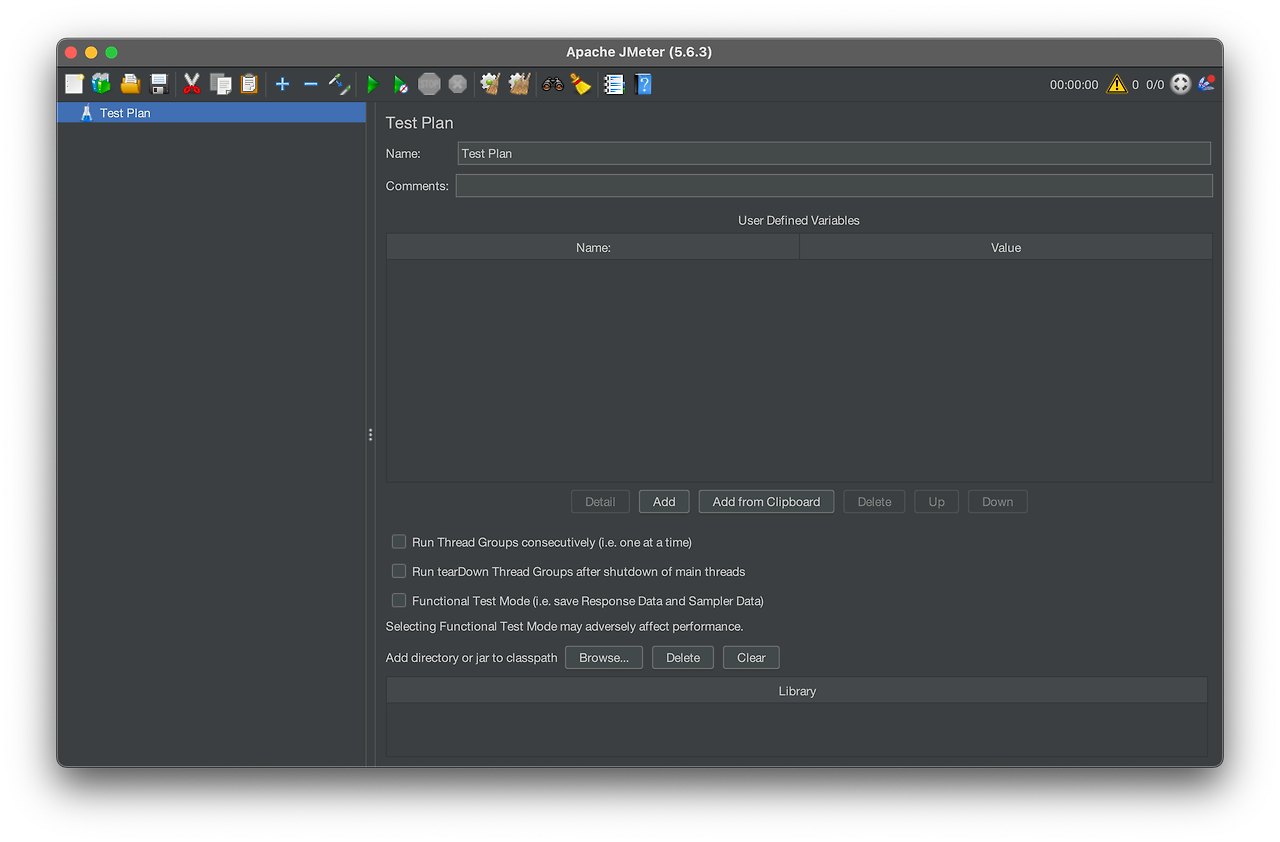
Task: Click the Open file folder icon
Action: pos(130,84)
